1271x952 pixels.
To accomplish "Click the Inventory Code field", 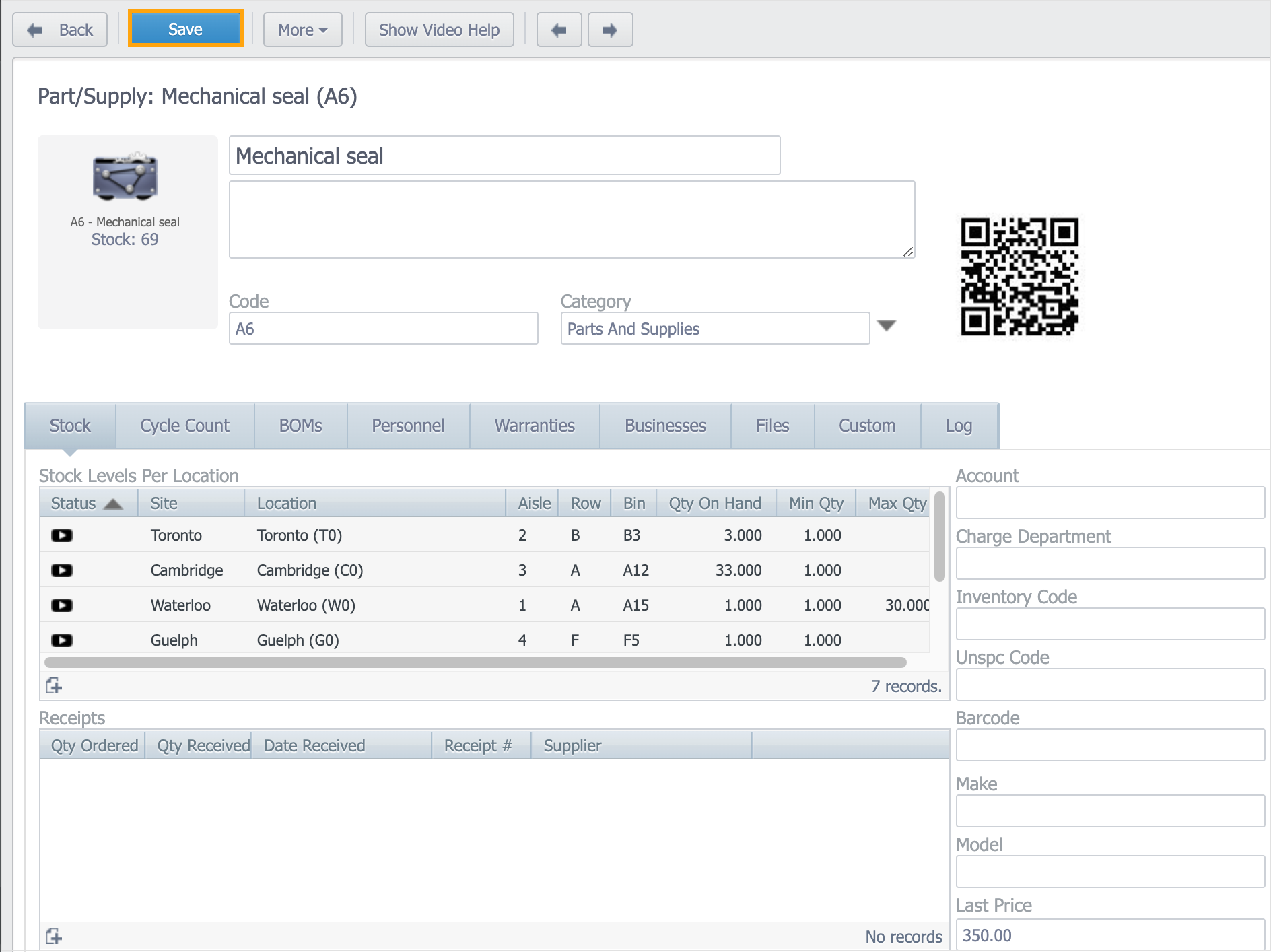I will pos(1110,624).
